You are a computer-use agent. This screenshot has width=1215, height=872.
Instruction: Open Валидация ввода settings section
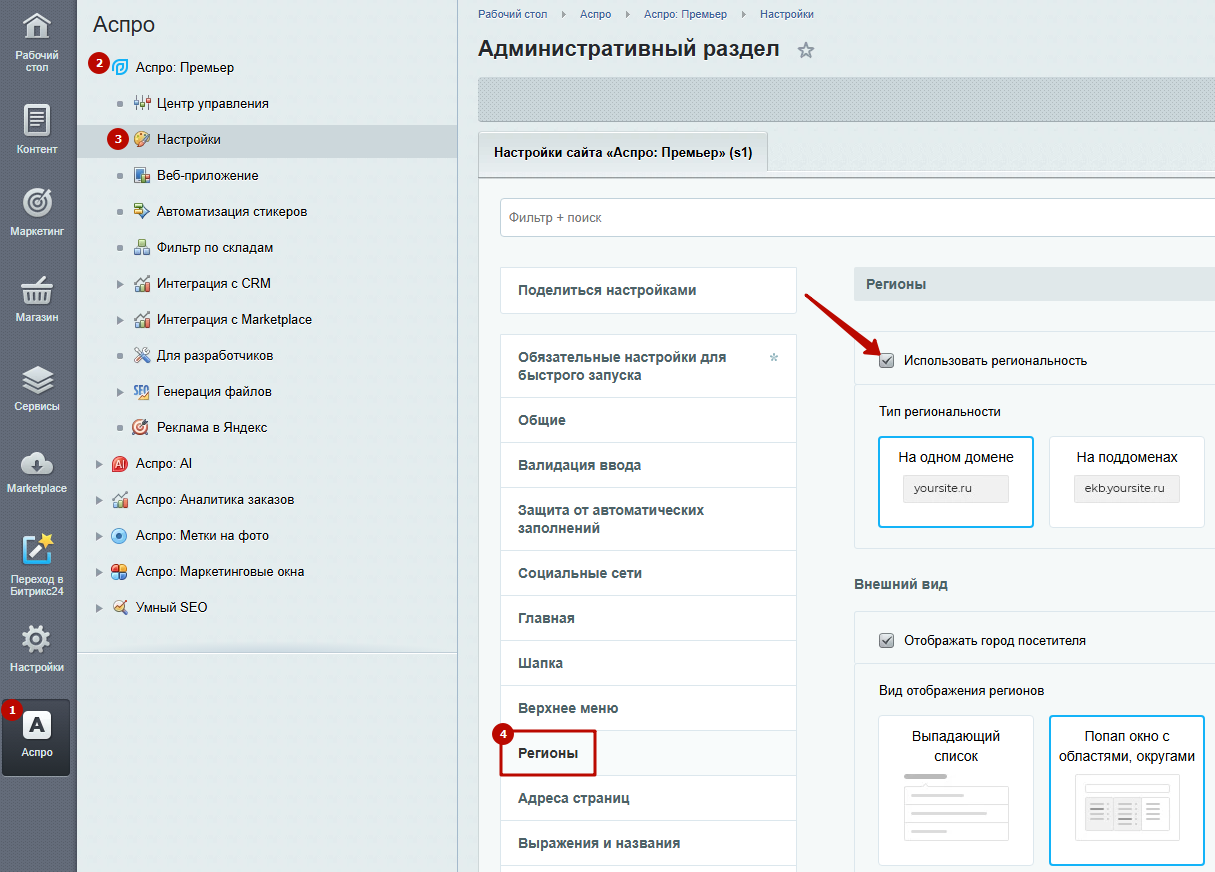(648, 465)
